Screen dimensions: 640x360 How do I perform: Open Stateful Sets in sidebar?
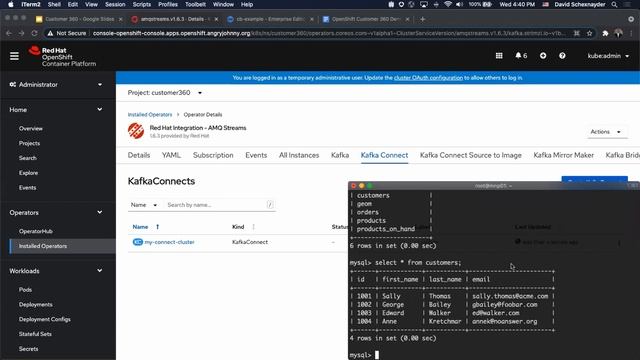[35, 334]
